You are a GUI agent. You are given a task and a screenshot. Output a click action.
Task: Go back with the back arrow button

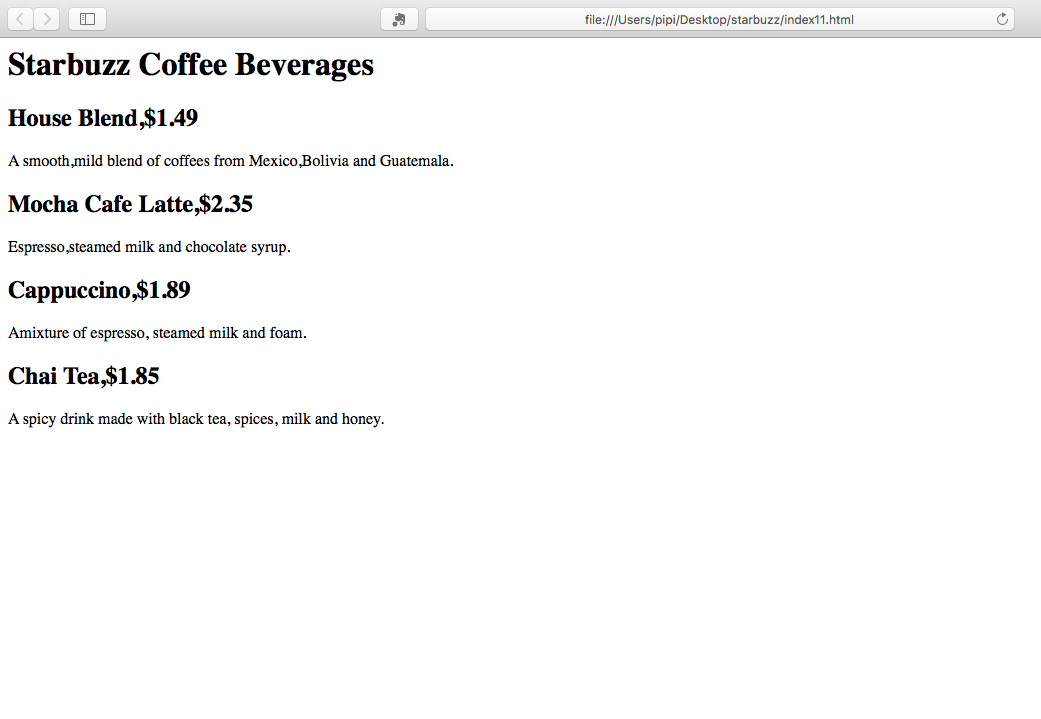coord(21,19)
